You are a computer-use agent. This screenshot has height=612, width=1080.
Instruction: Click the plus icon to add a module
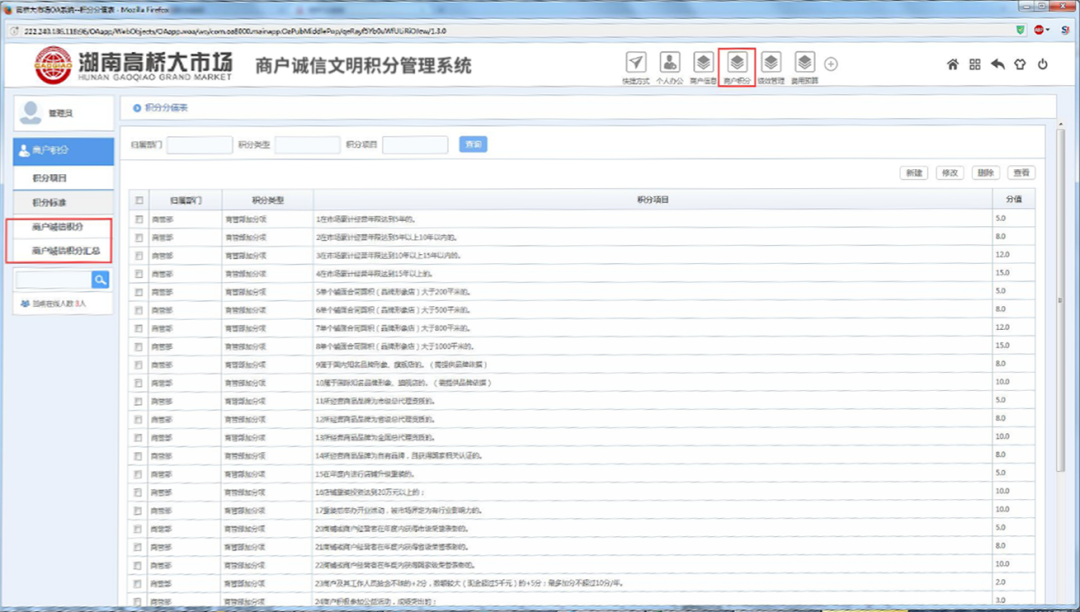pyautogui.click(x=831, y=63)
